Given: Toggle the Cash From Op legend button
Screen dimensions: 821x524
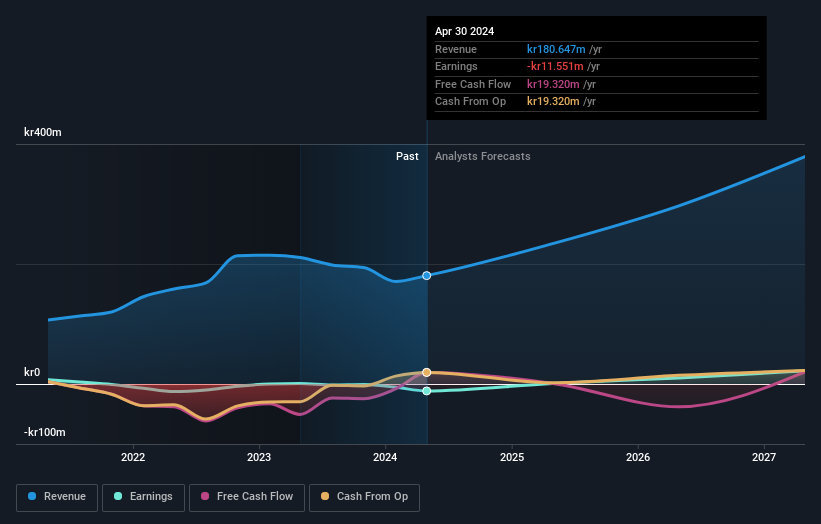Looking at the screenshot, I should 364,497.
